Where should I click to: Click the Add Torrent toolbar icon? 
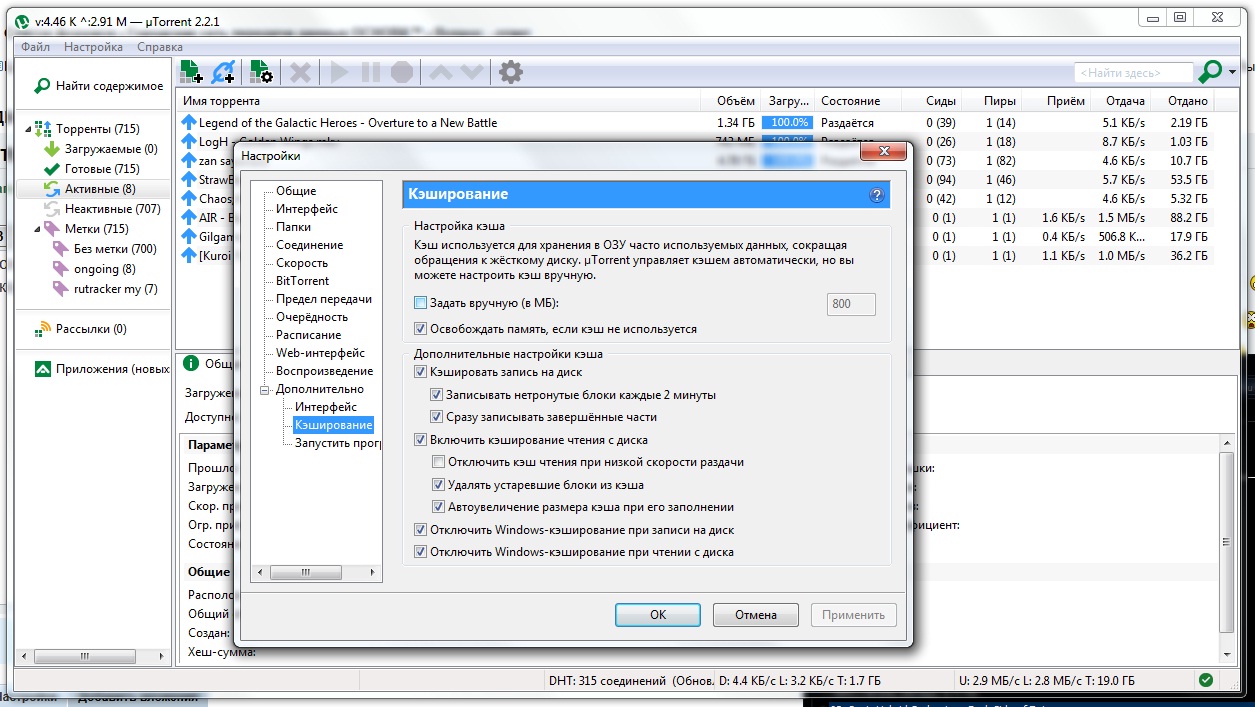tap(191, 72)
